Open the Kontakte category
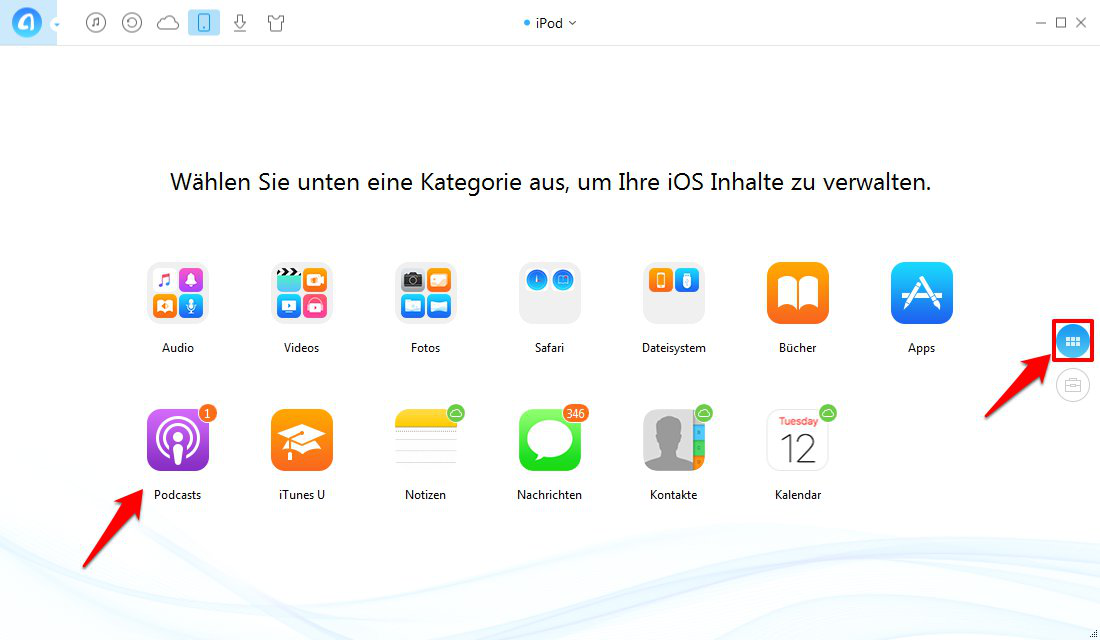1100x640 pixels. pyautogui.click(x=673, y=440)
